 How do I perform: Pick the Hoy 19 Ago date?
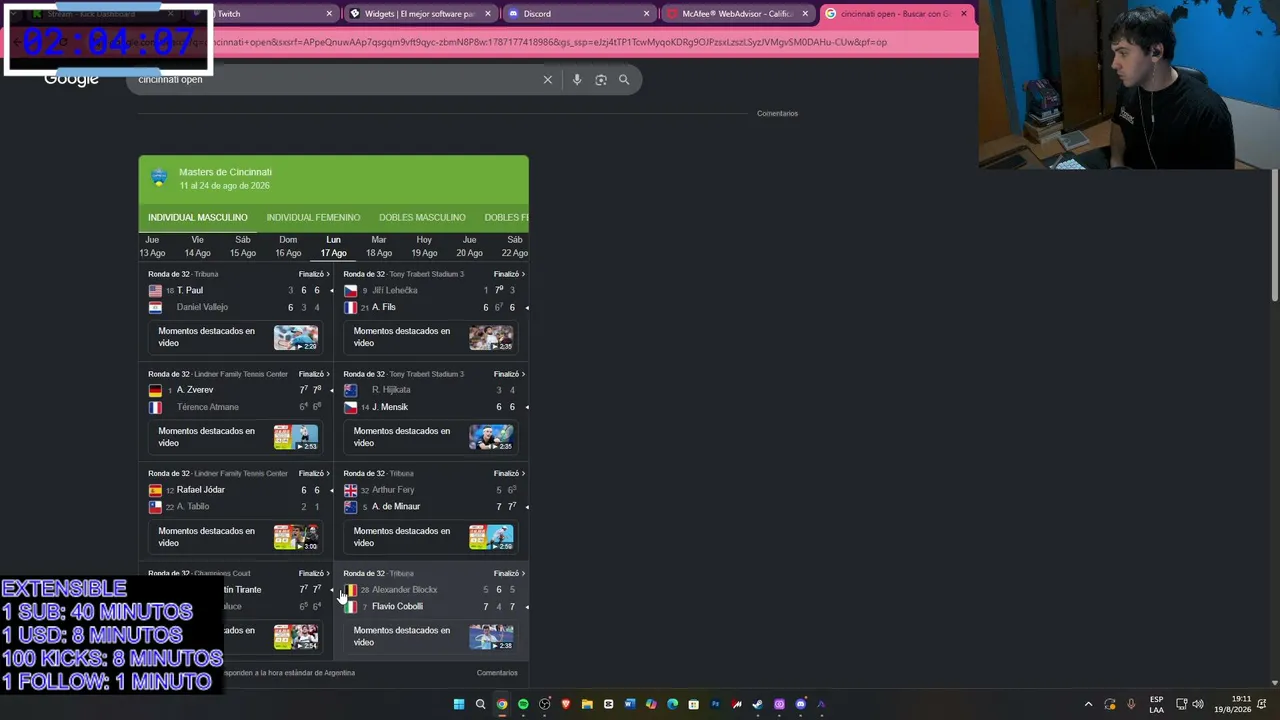424,246
